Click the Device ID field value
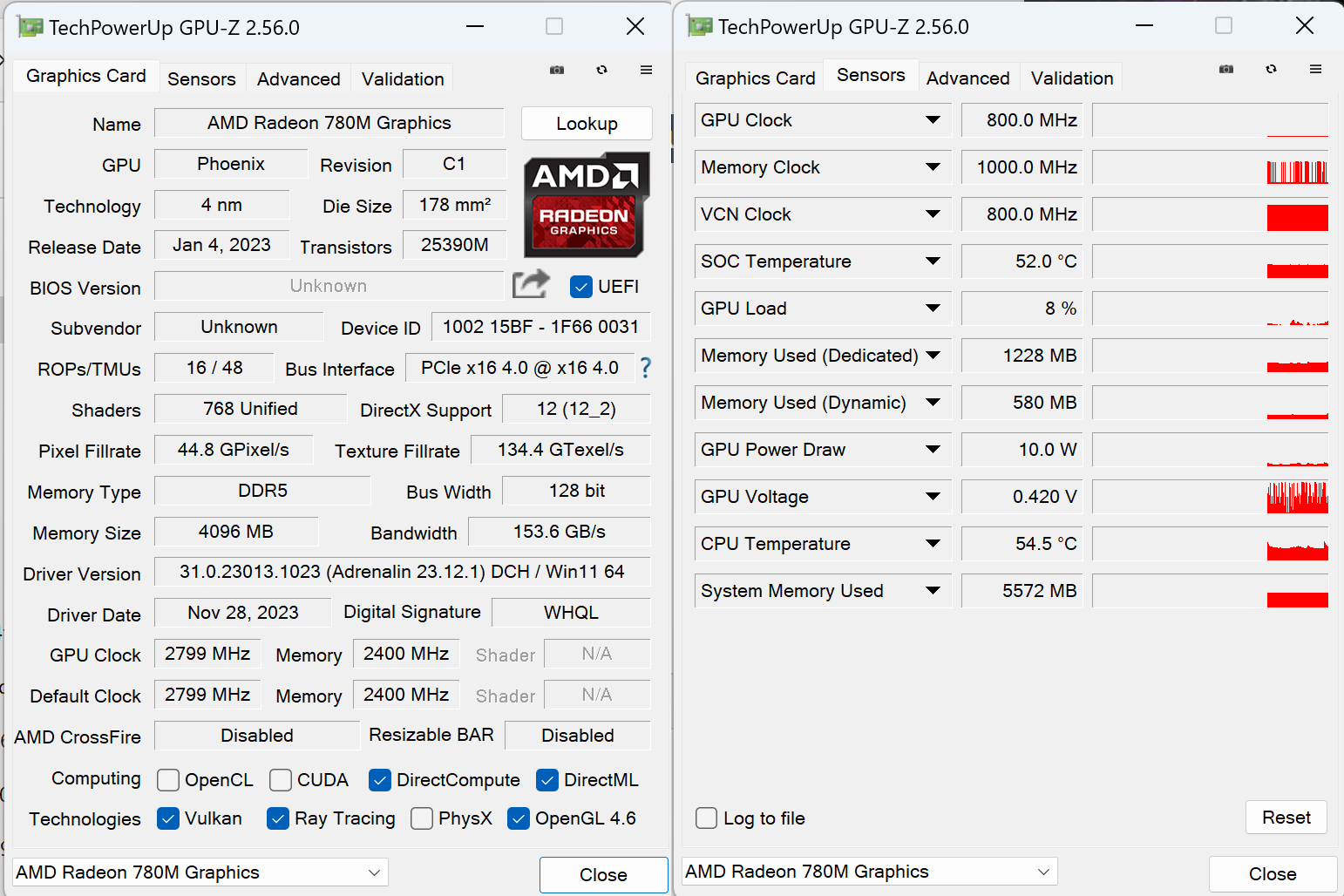Screen dimensions: 1344x896 point(540,327)
